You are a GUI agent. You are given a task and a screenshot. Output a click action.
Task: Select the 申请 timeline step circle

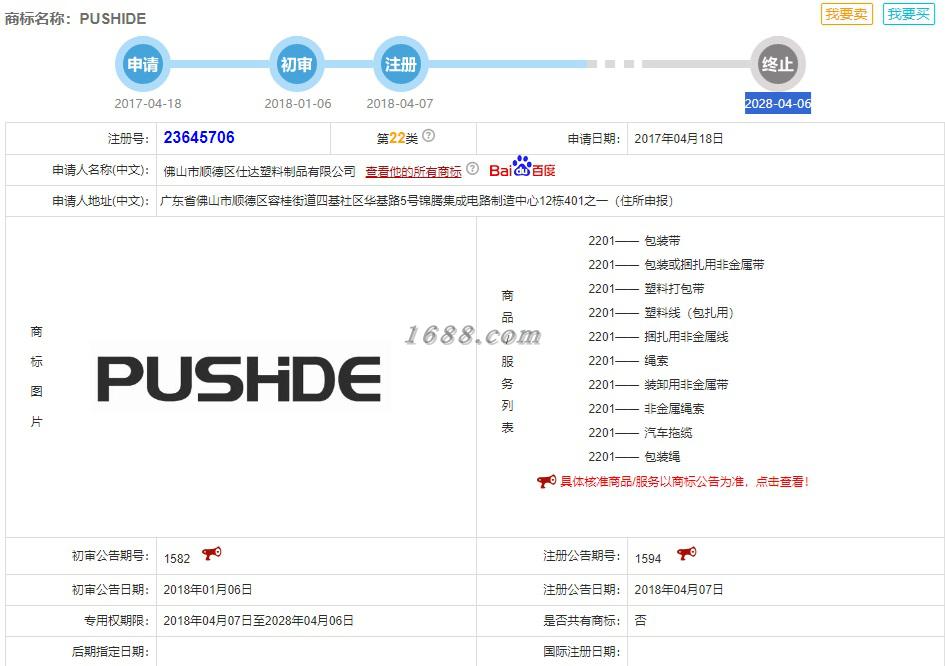(x=143, y=64)
